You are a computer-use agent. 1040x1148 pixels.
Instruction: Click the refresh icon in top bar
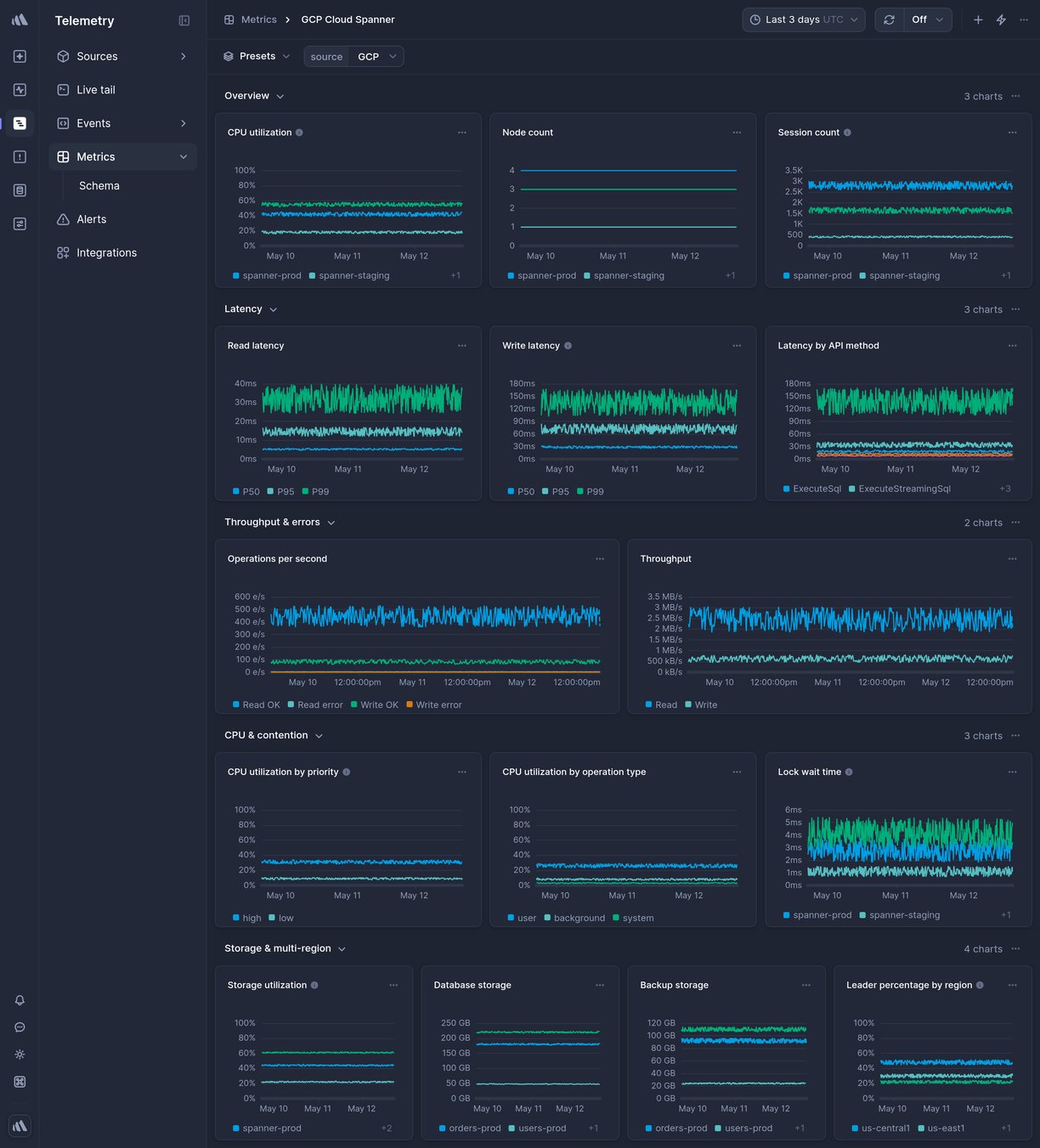(889, 20)
